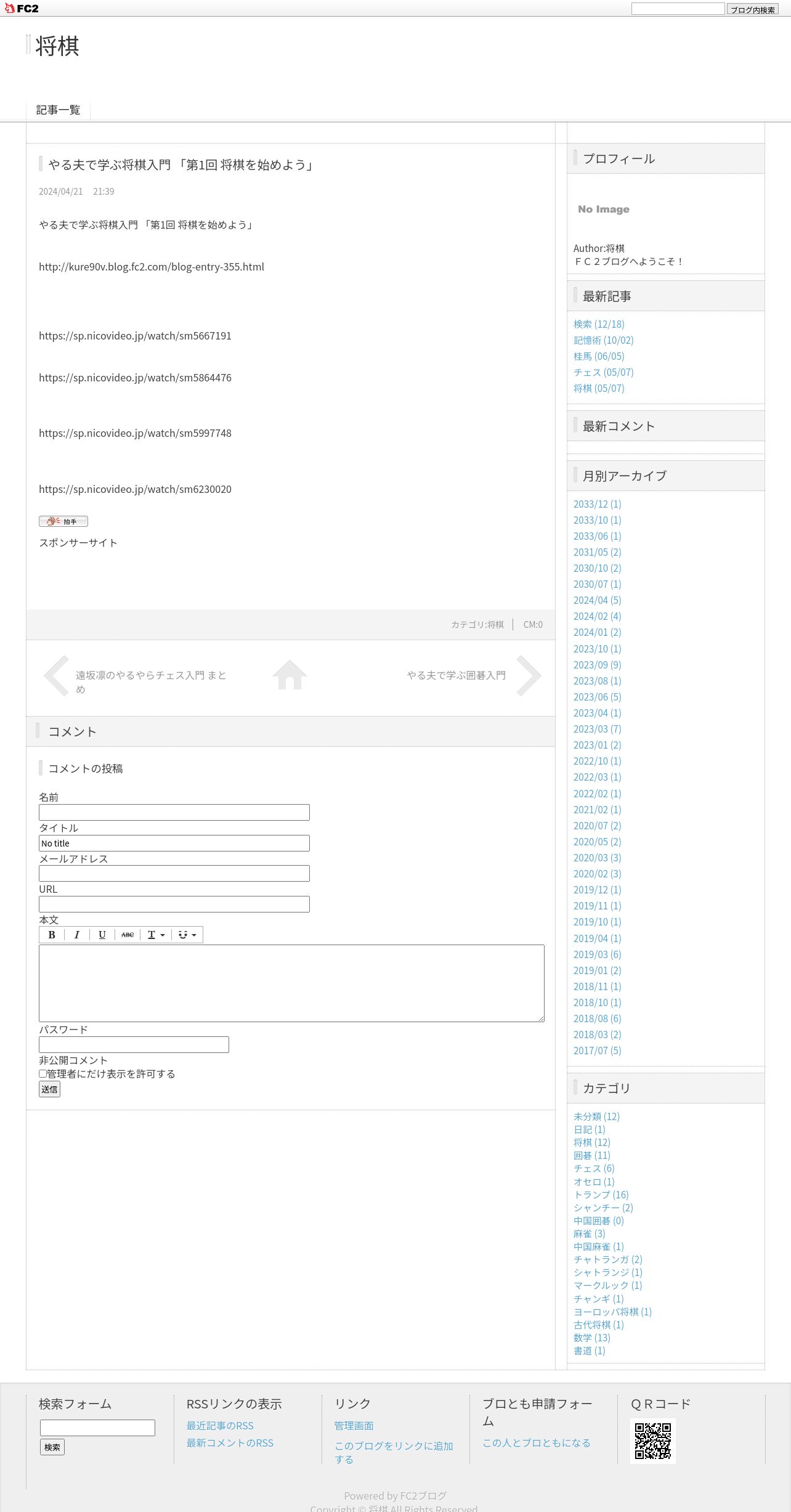Click the kure90v.blog.fc2.com URL text

point(152,267)
